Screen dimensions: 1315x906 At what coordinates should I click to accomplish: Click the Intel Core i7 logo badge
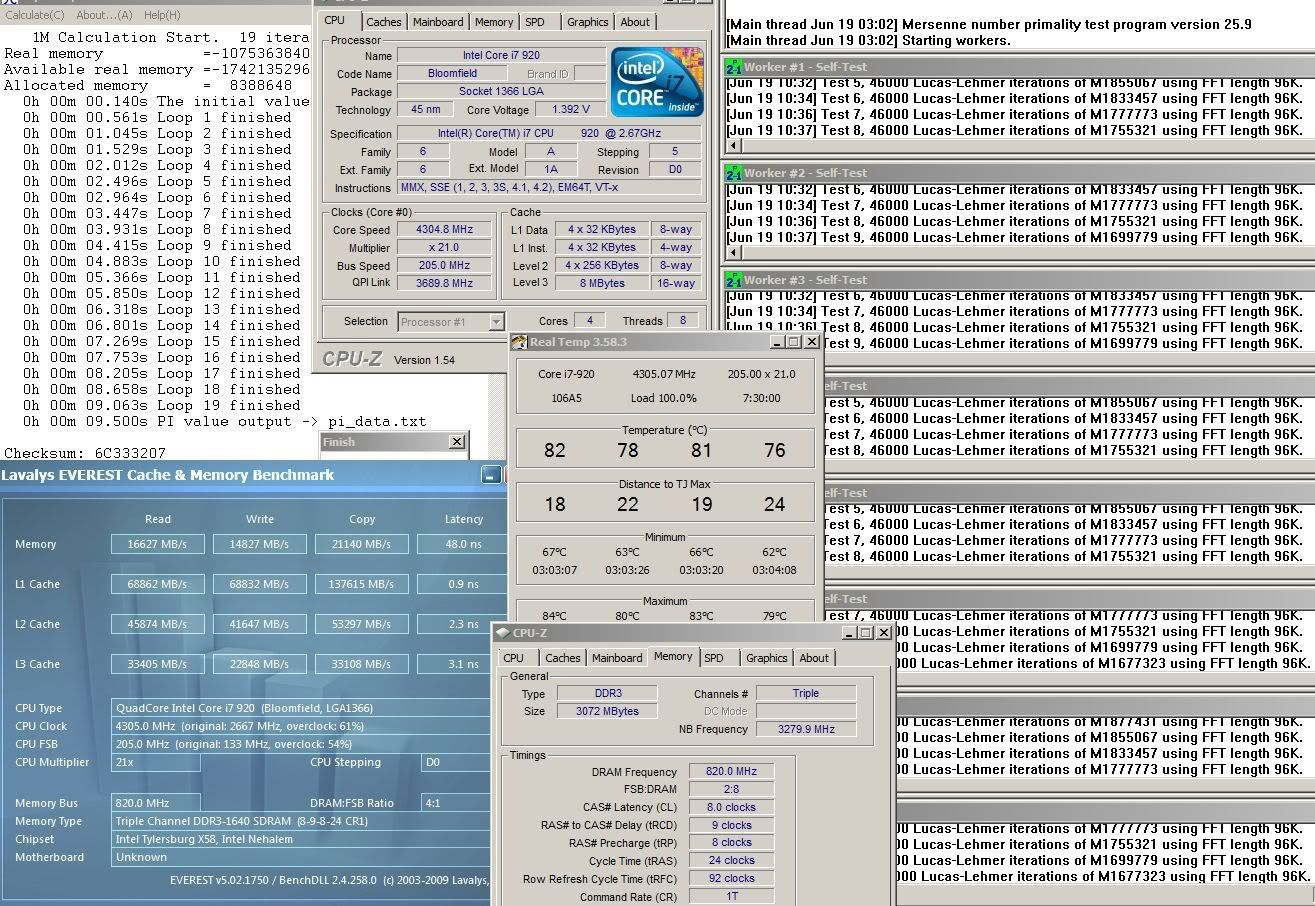tap(657, 82)
